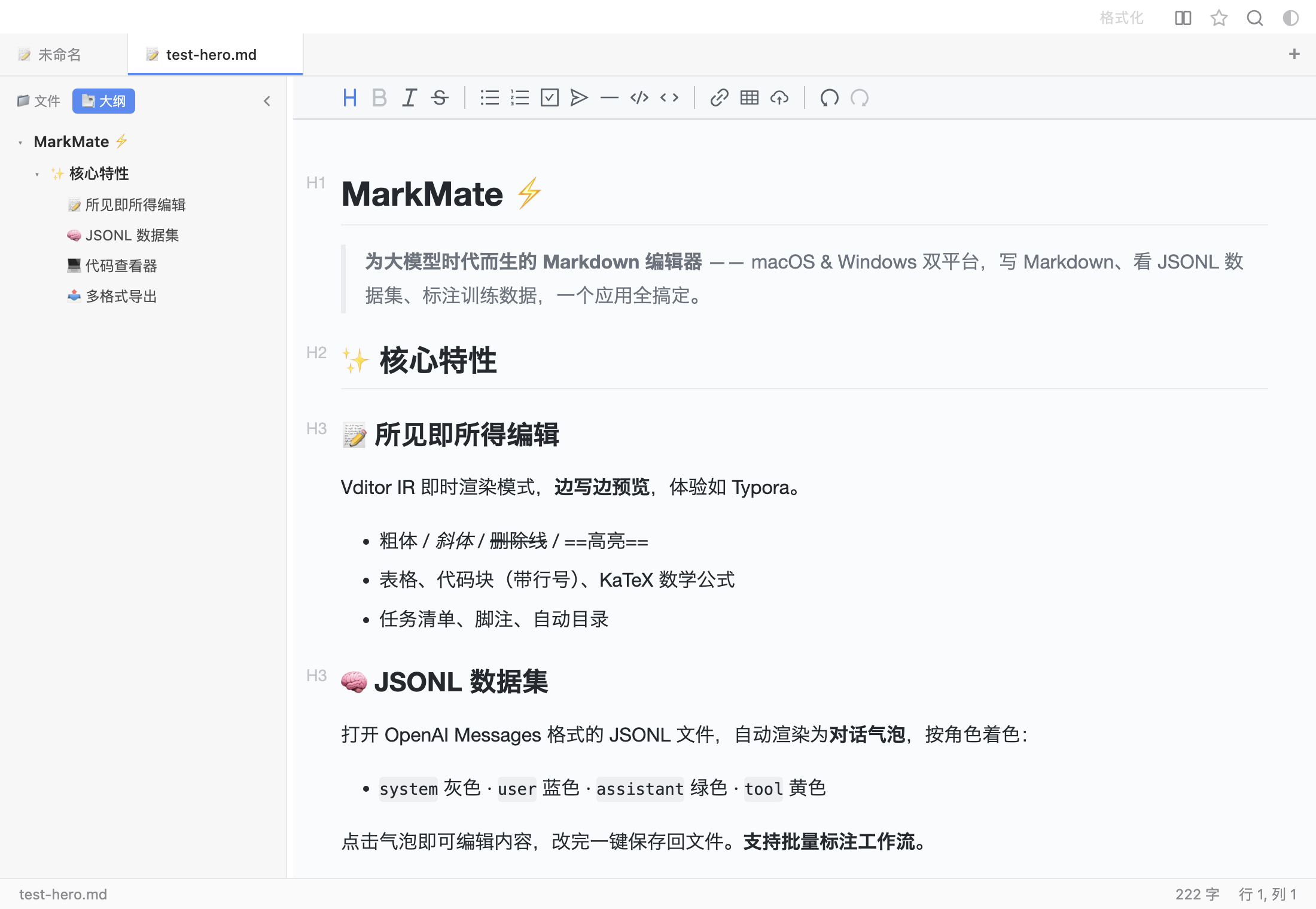Viewport: 1316px width, 909px height.
Task: Insert an unordered bullet list
Action: [x=489, y=97]
